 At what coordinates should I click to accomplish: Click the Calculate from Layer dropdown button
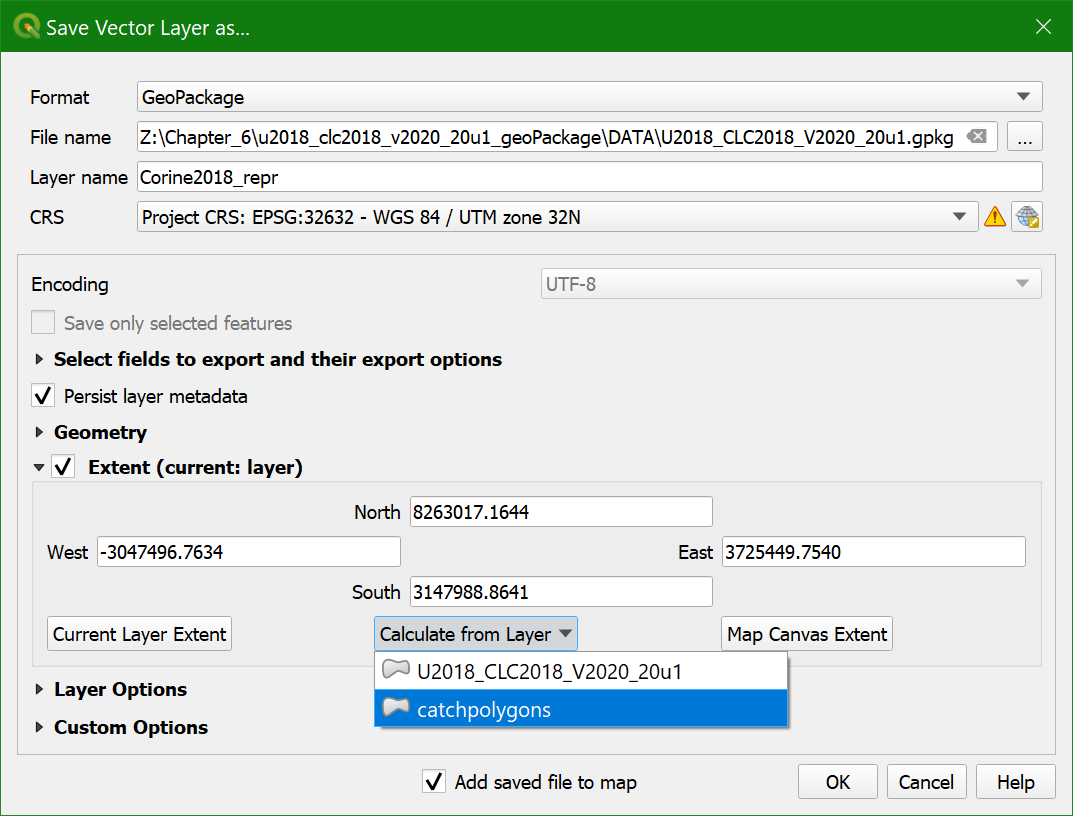coord(476,634)
